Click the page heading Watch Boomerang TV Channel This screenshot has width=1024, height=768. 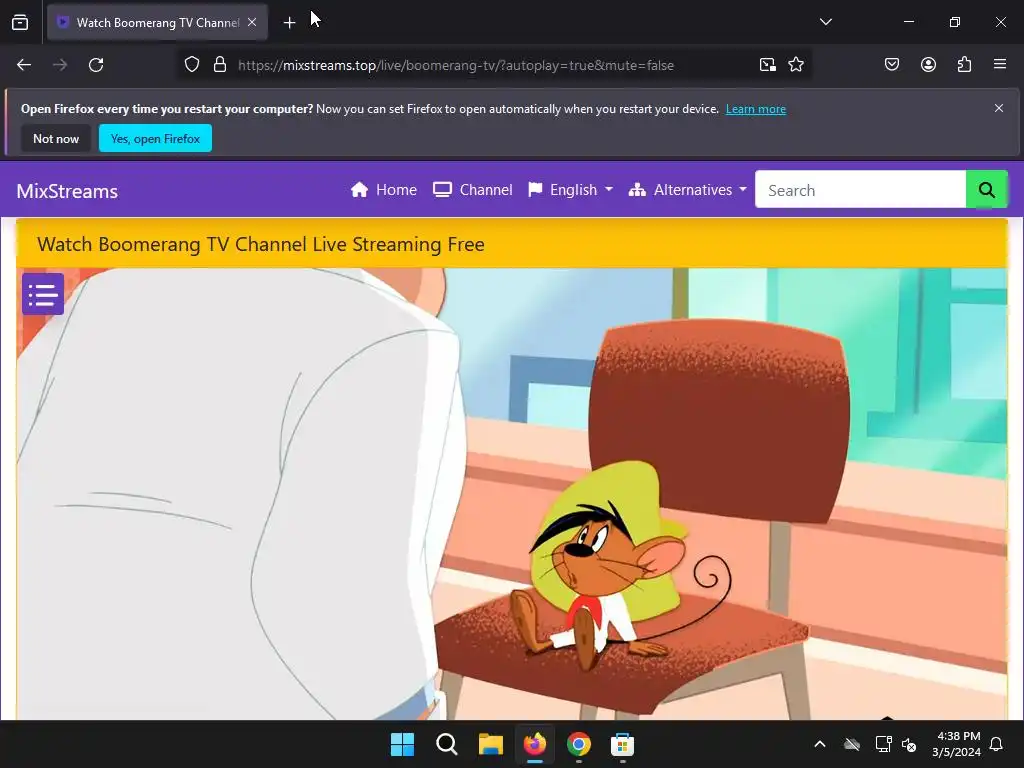261,244
